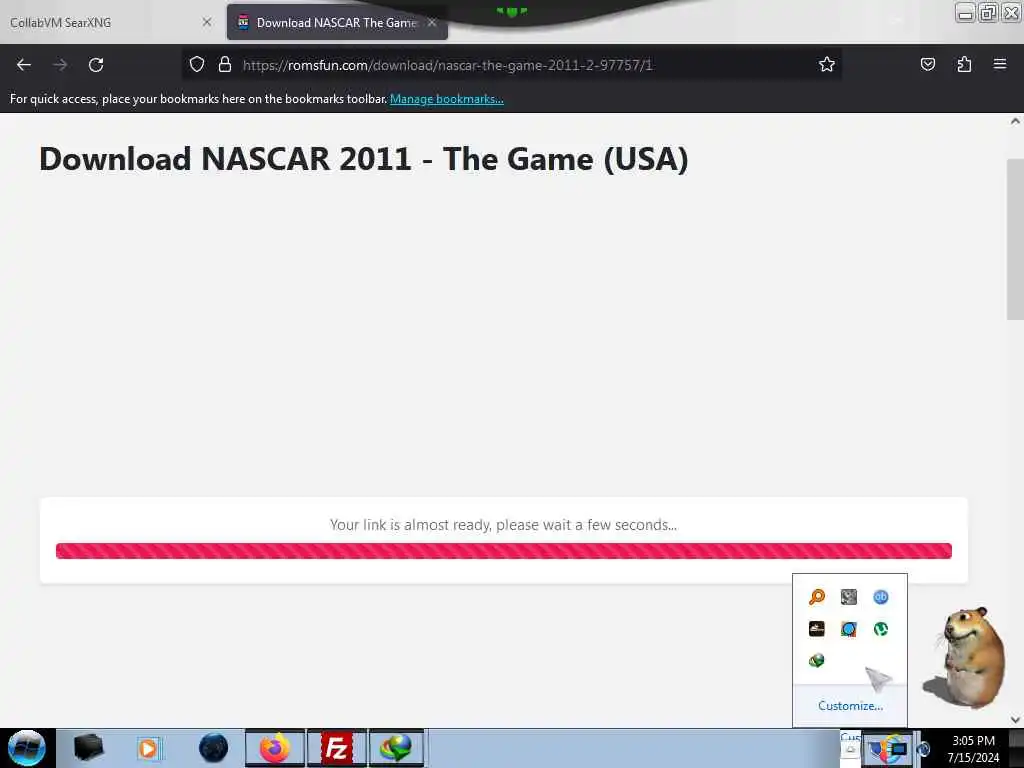View site security padlock information

(225, 64)
